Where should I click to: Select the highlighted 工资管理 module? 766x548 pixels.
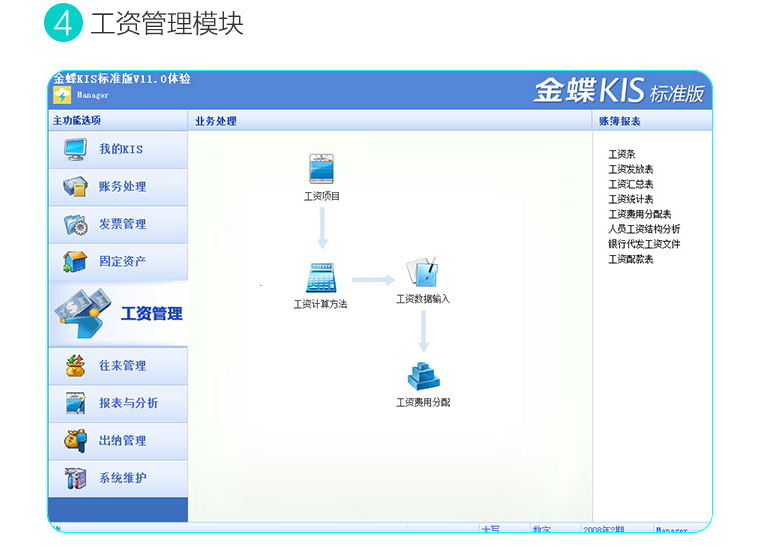(120, 313)
